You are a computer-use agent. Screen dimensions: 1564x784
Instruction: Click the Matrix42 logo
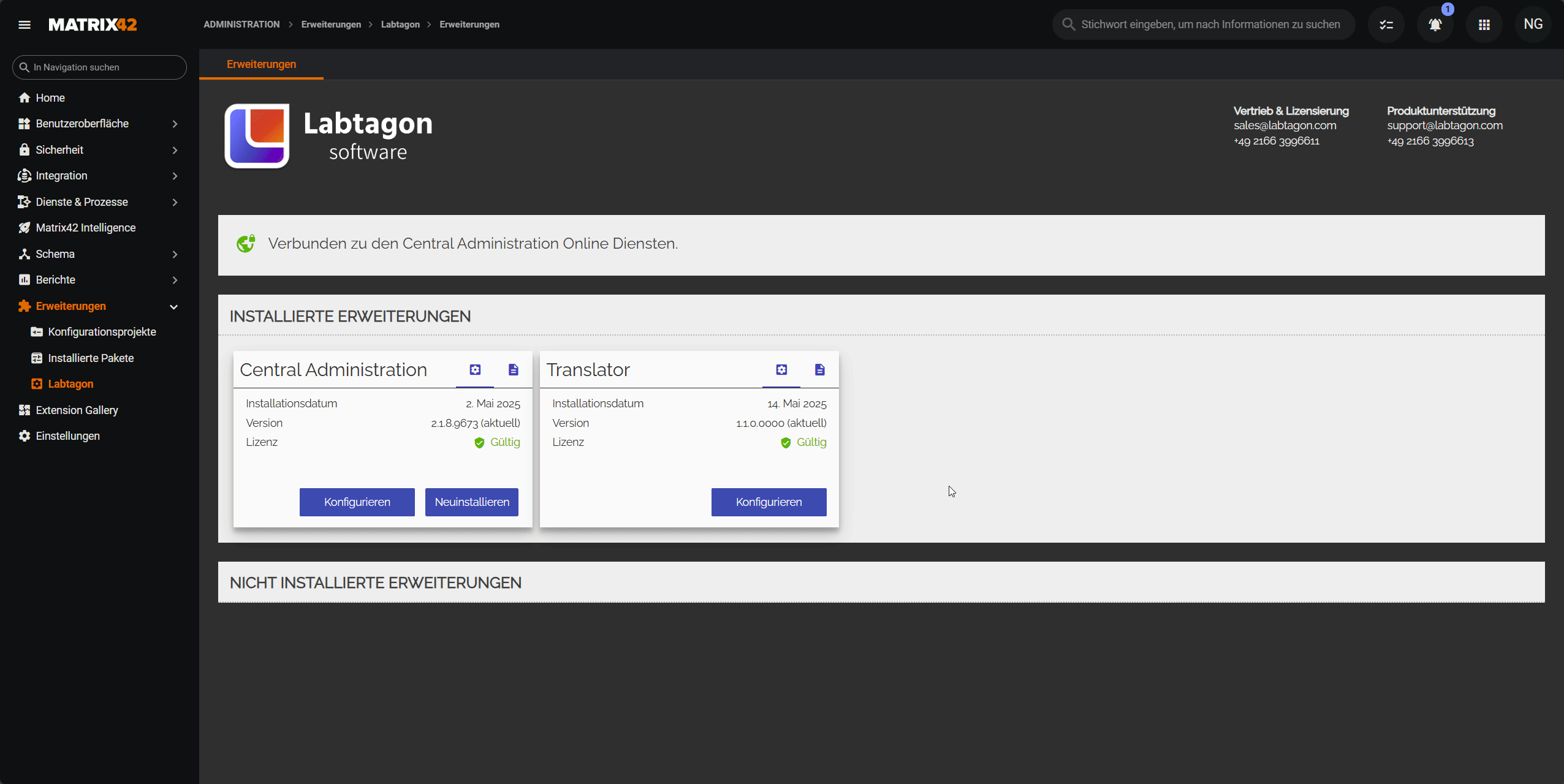[x=93, y=24]
